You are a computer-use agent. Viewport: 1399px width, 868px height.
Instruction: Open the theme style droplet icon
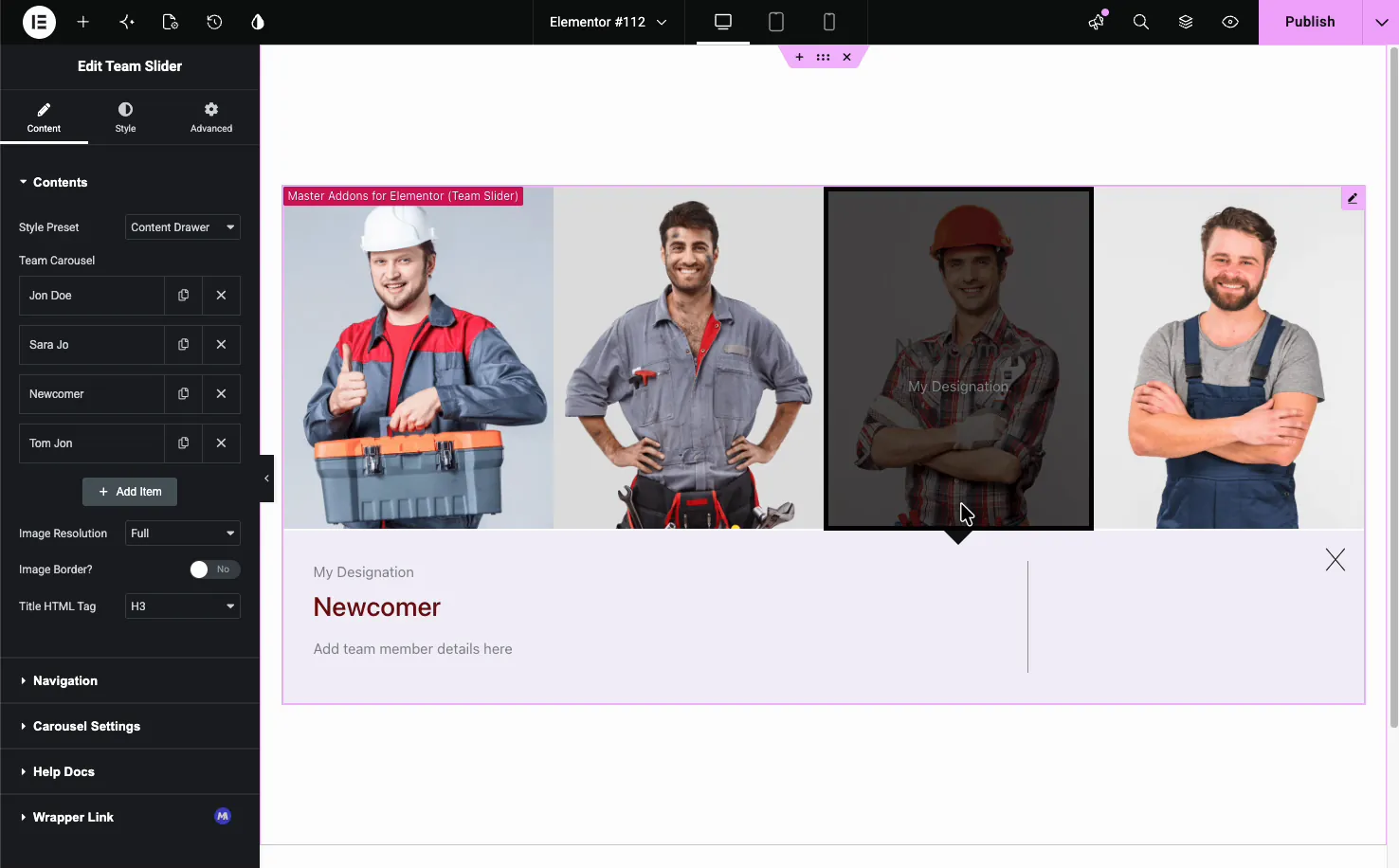click(258, 22)
